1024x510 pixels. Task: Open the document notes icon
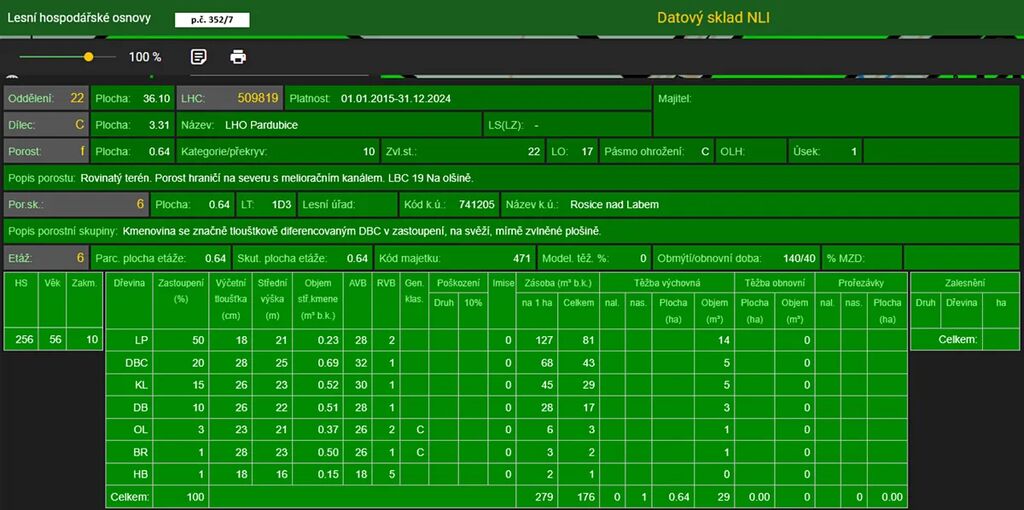click(x=199, y=57)
